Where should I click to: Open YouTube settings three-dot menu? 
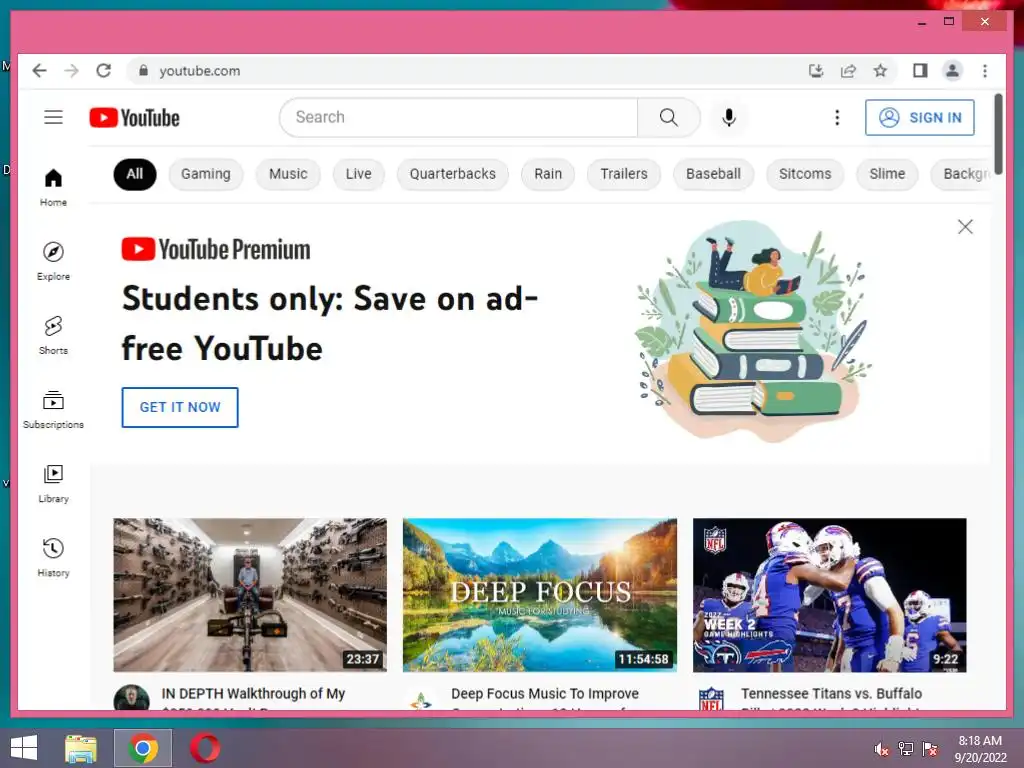click(837, 118)
